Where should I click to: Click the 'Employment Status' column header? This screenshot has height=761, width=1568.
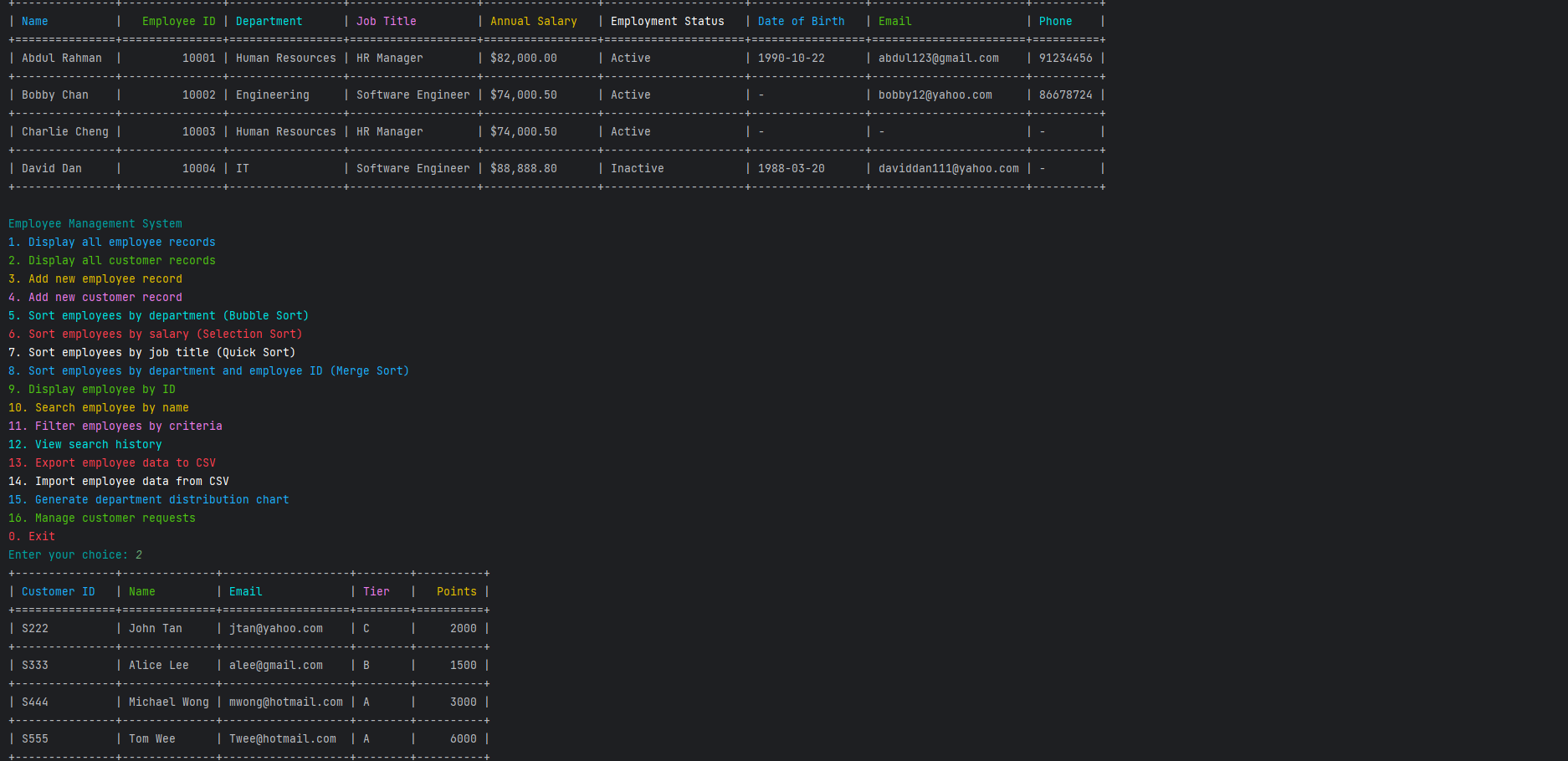(x=668, y=21)
